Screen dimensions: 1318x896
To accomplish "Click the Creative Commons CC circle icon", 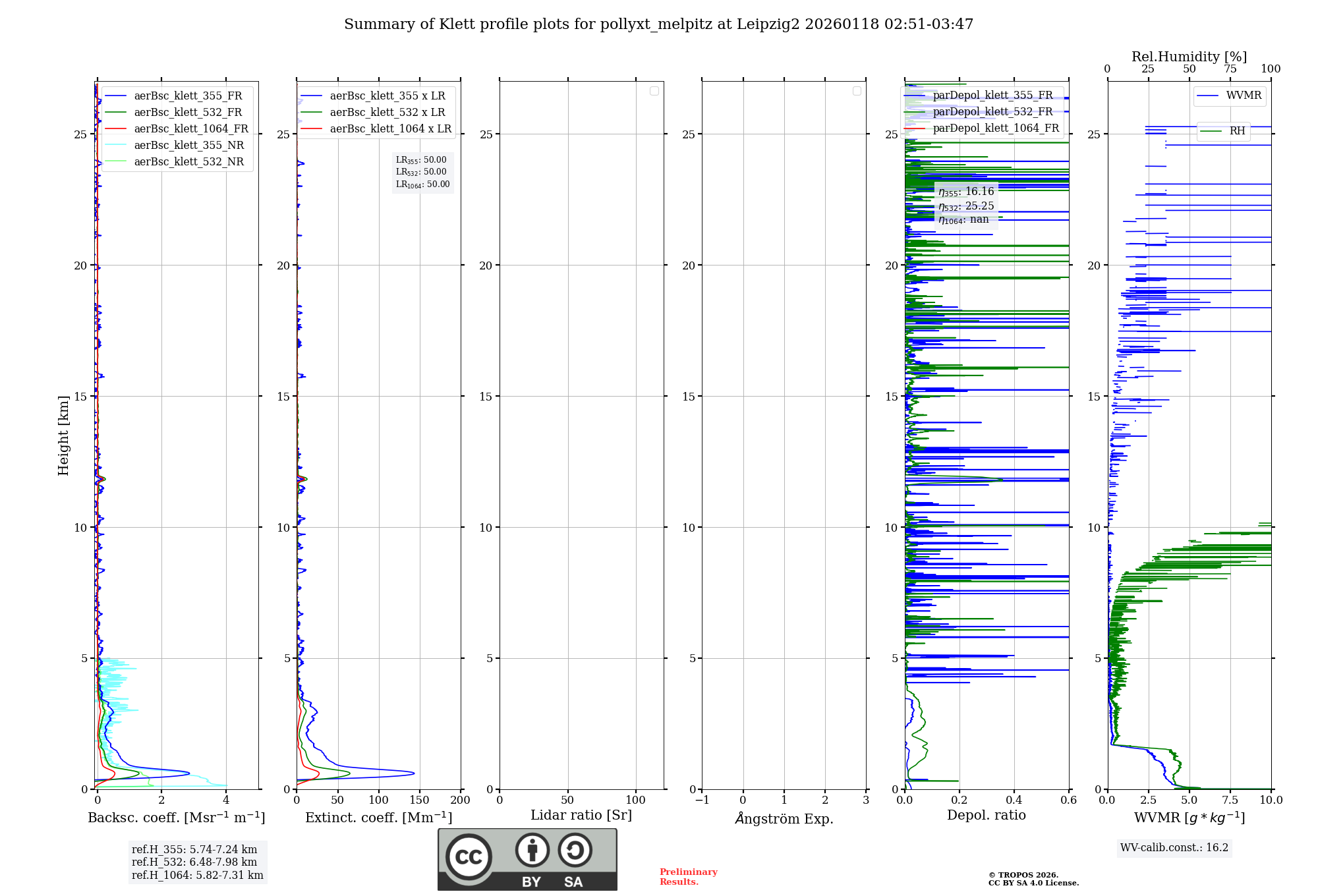I will [469, 856].
